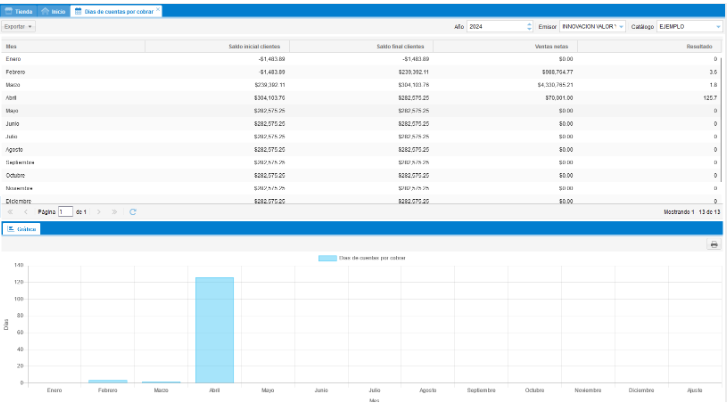Open the Exportar dropdown
Viewport: 728px width, 406px height.
tap(19, 26)
